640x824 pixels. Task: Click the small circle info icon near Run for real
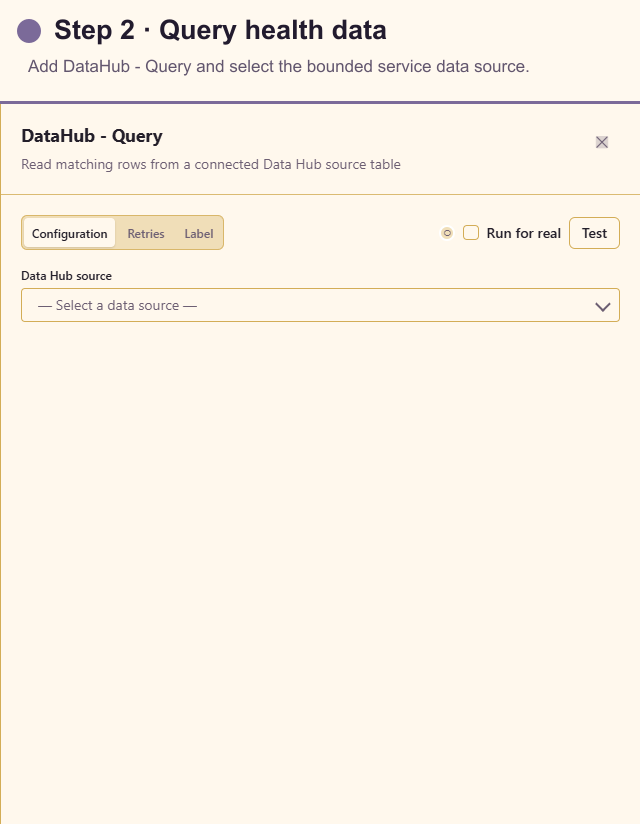(447, 233)
